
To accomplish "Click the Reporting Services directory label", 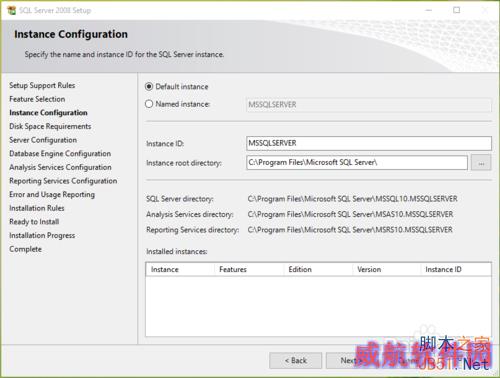I will [192, 230].
